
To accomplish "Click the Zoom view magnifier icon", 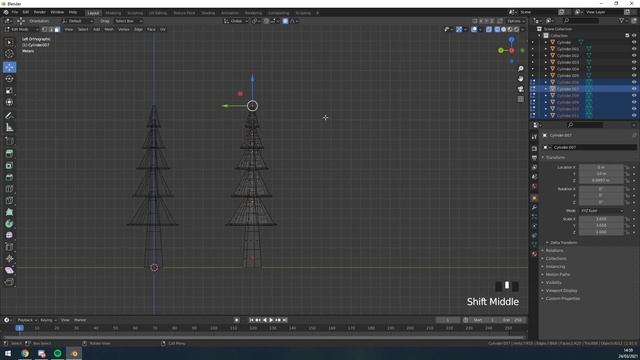I will point(520,69).
